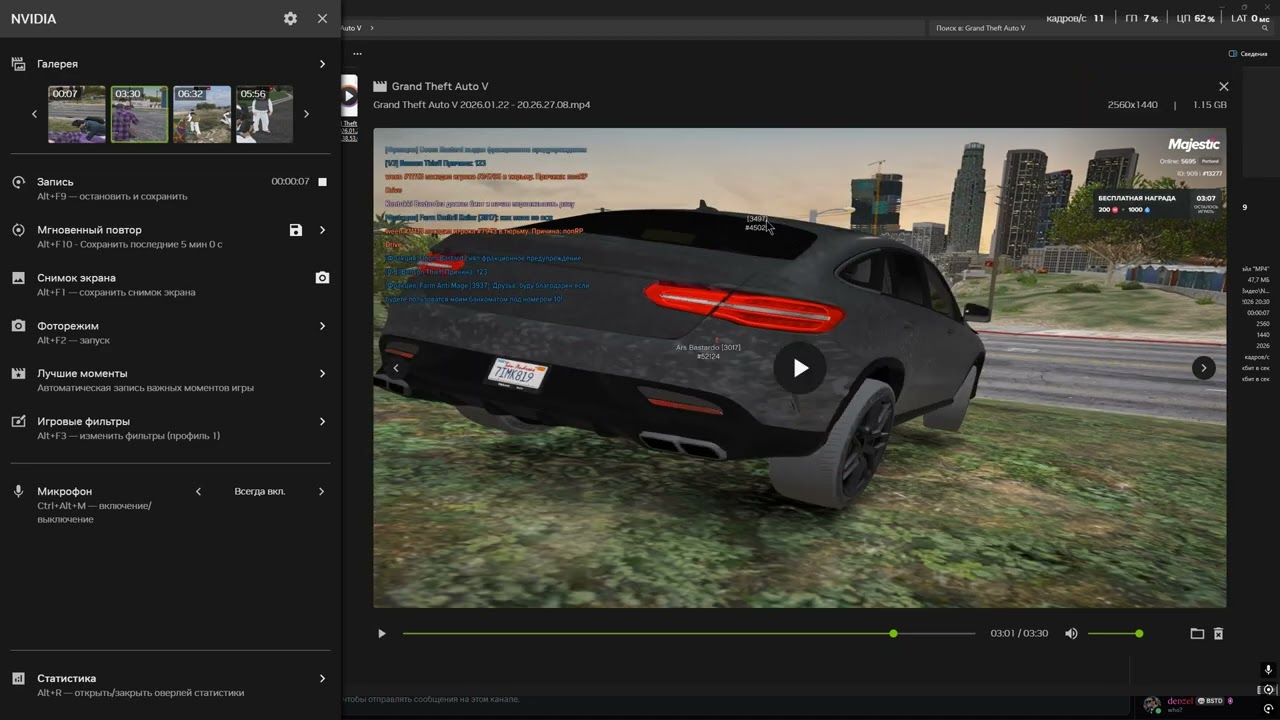
Task: Adjust the video volume slider
Action: (x=1115, y=634)
